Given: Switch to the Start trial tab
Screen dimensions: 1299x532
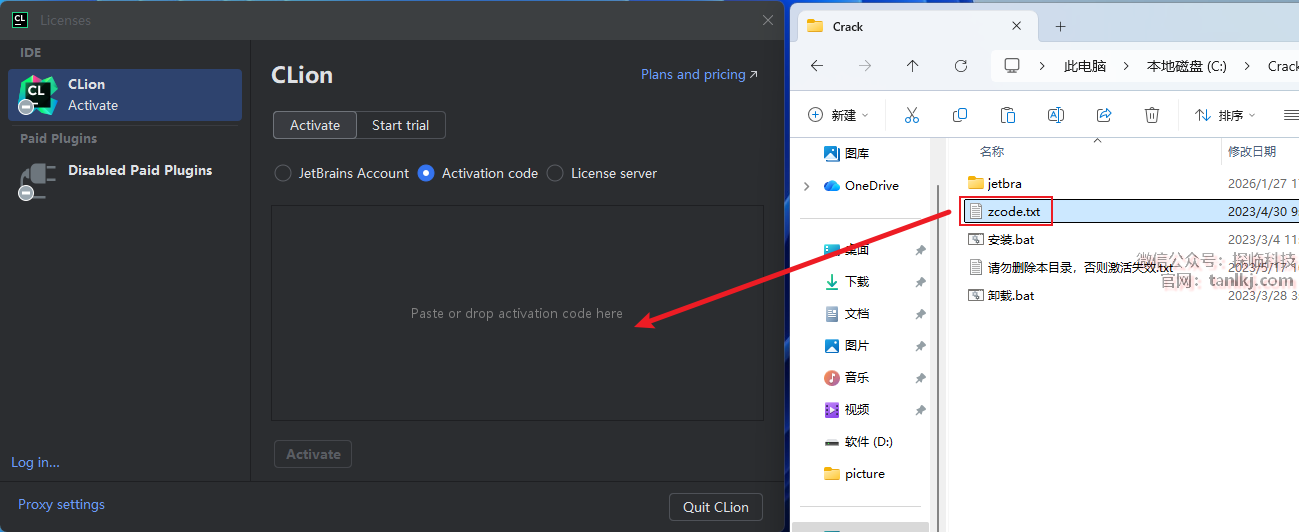Looking at the screenshot, I should 400,125.
